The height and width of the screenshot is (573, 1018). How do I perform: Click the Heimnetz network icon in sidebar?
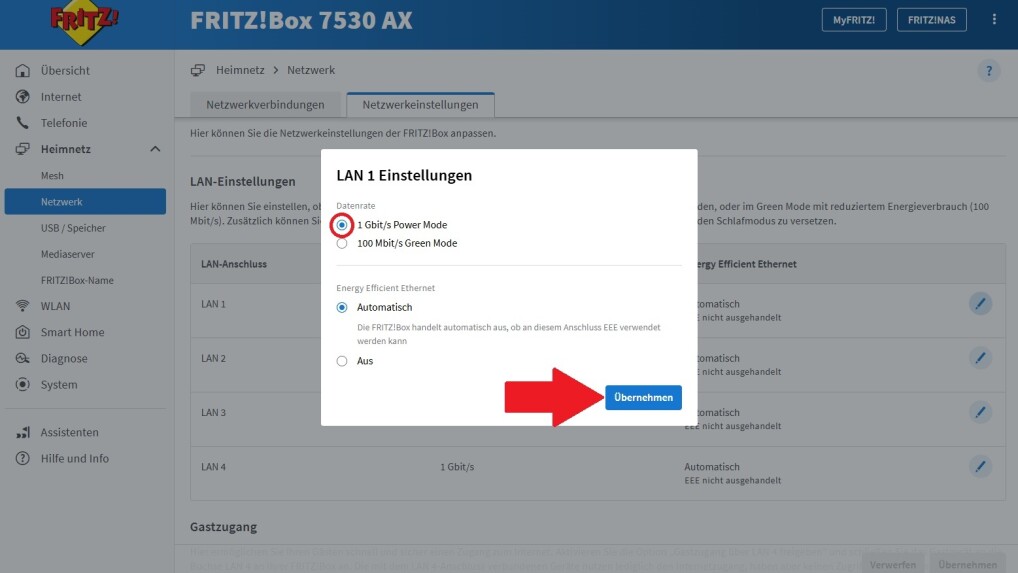(x=23, y=149)
